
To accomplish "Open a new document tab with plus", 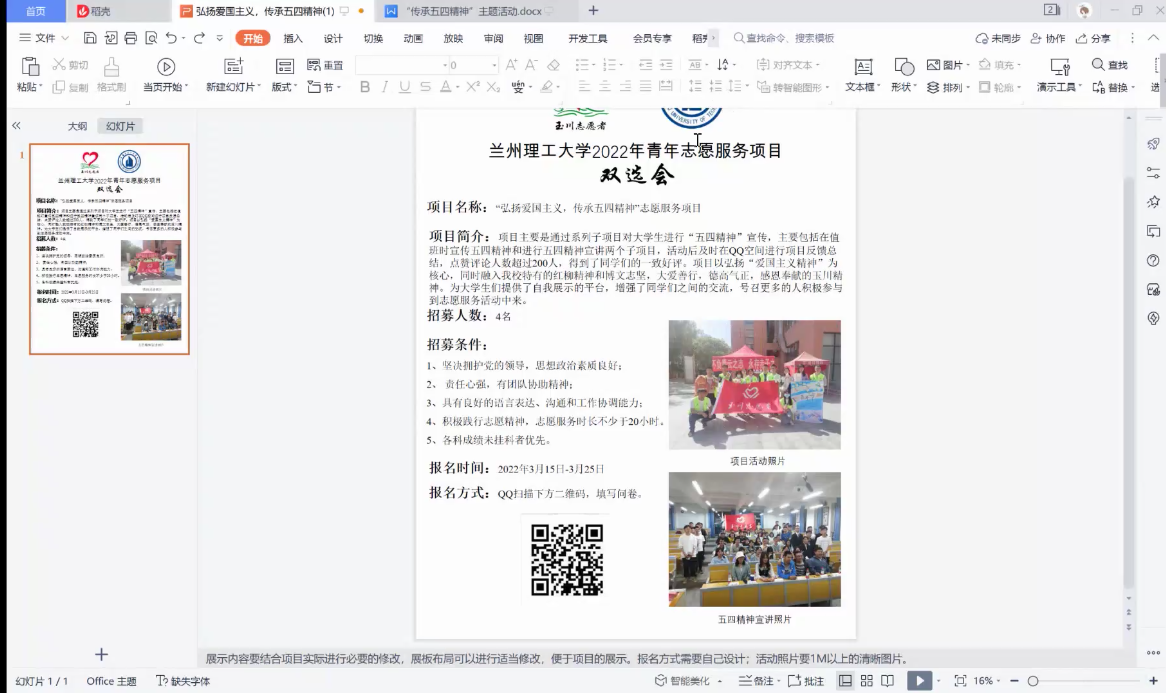I will click(x=593, y=10).
